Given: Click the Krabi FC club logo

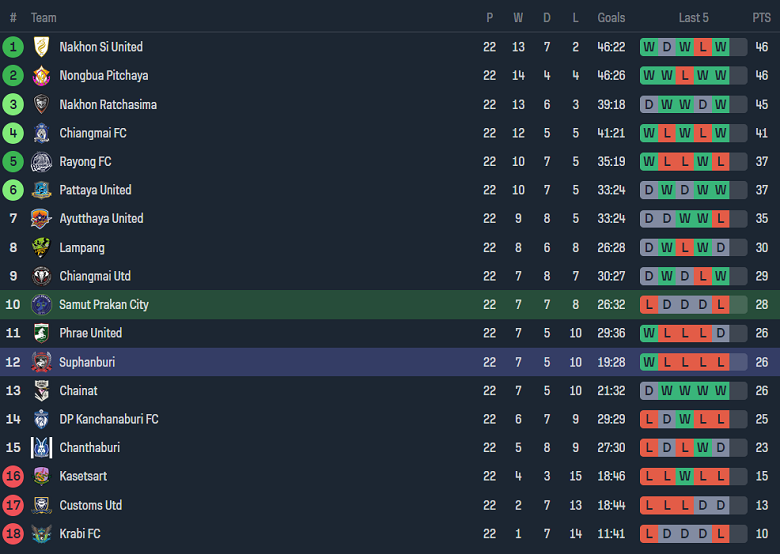Looking at the screenshot, I should coord(41,534).
